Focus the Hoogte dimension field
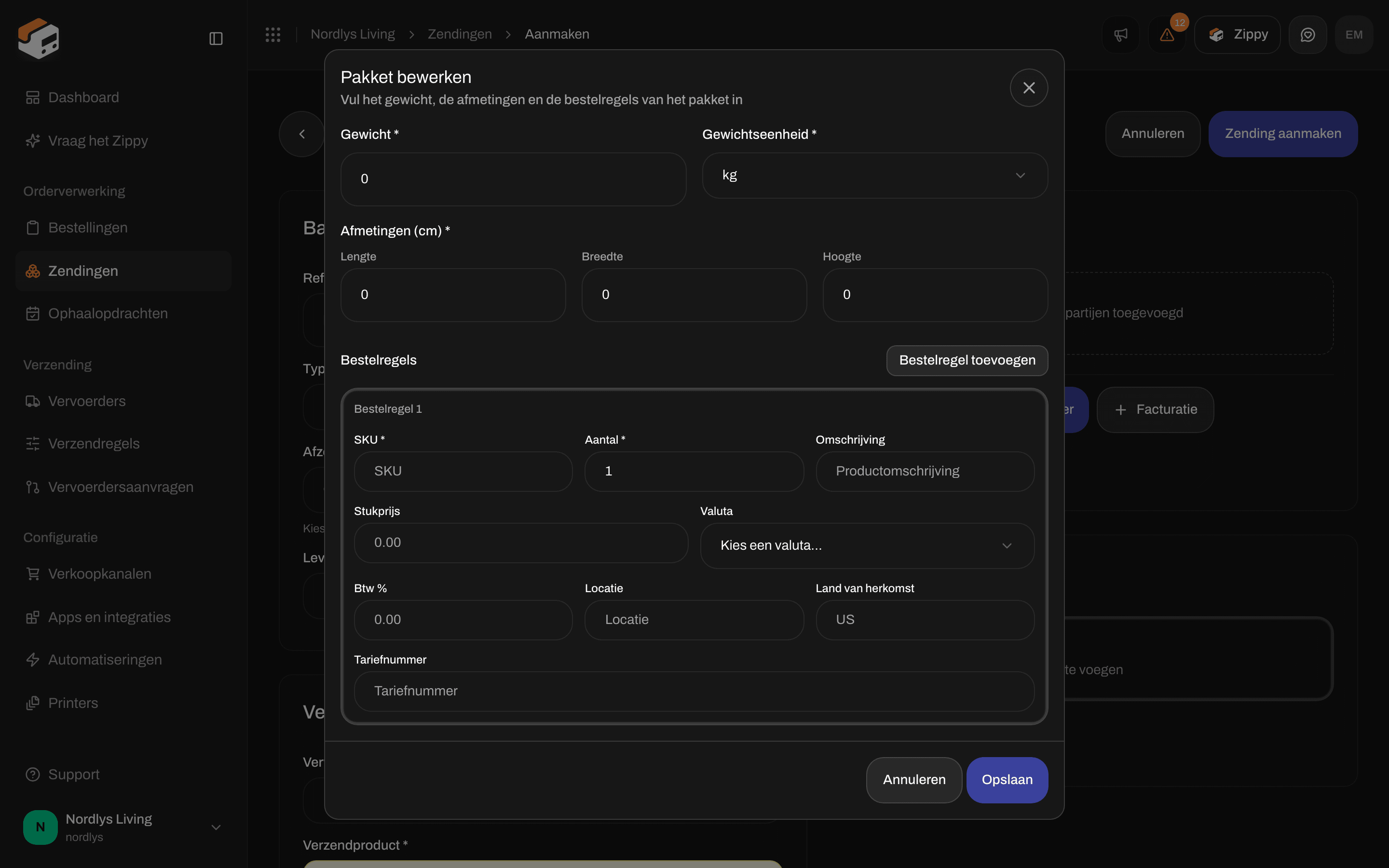Viewport: 1389px width, 868px height. [935, 295]
